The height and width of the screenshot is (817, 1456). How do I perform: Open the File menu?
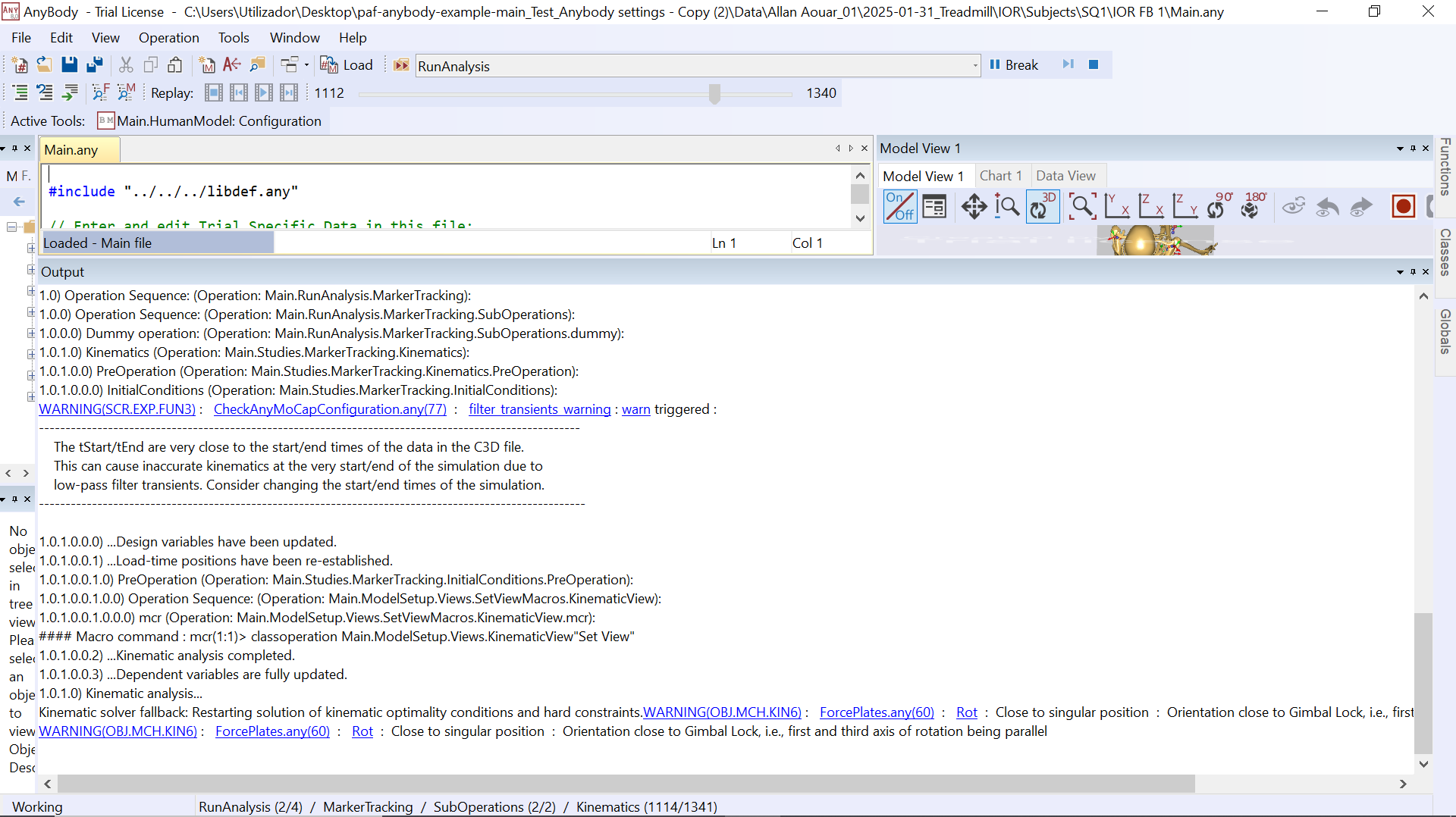pos(21,38)
